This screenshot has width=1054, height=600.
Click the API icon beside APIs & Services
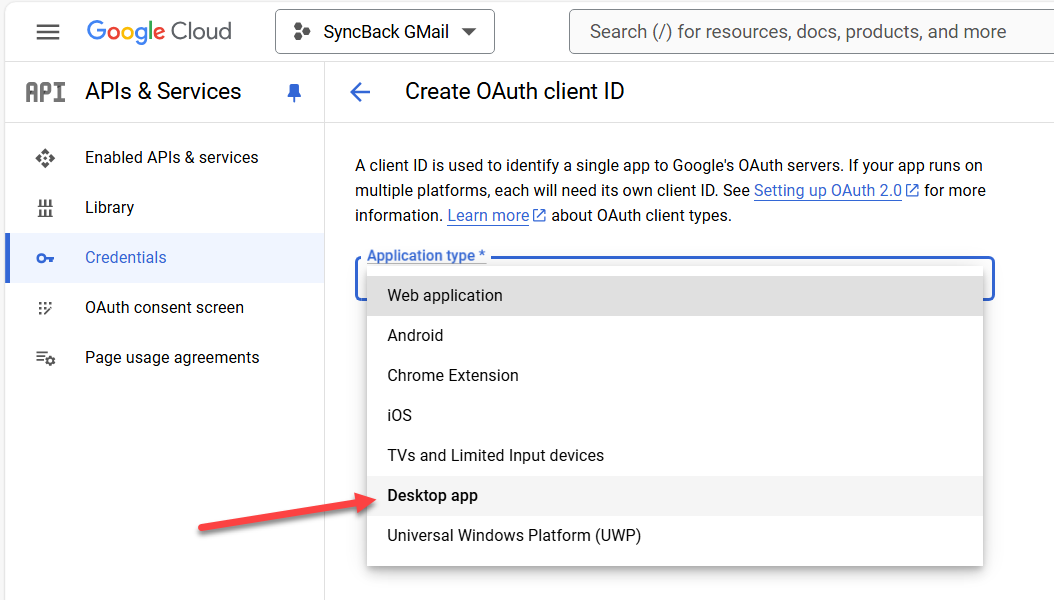click(x=46, y=92)
